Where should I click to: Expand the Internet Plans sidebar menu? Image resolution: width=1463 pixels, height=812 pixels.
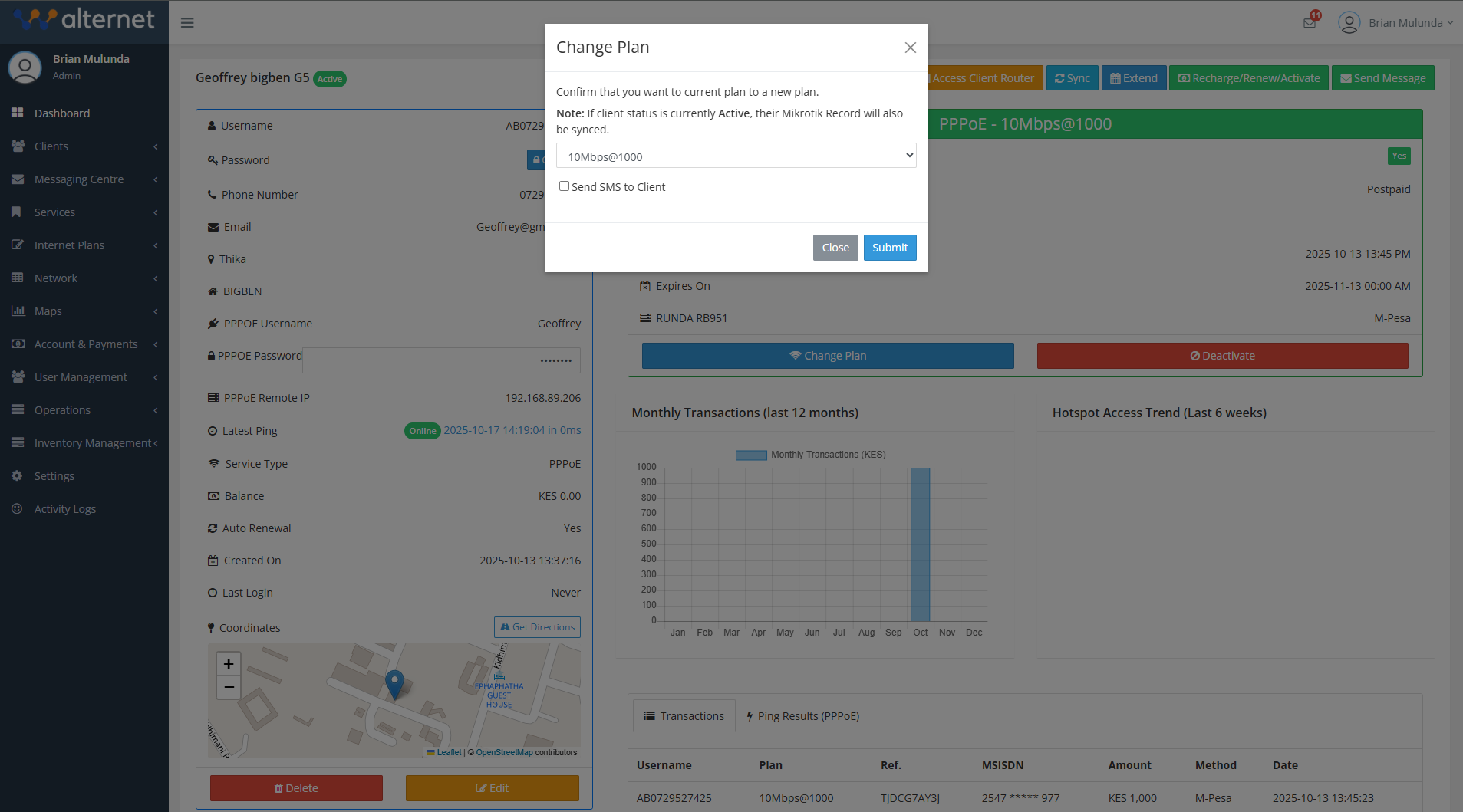84,245
